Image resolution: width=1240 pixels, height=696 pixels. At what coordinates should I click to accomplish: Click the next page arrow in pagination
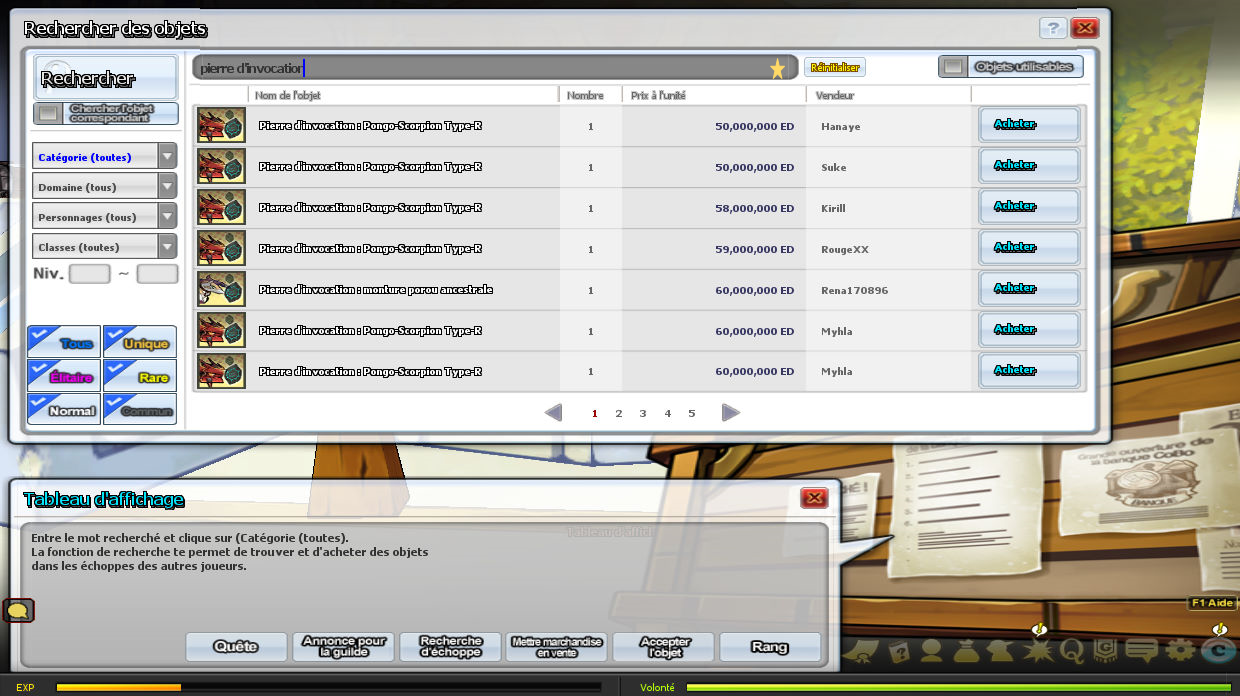tap(731, 413)
